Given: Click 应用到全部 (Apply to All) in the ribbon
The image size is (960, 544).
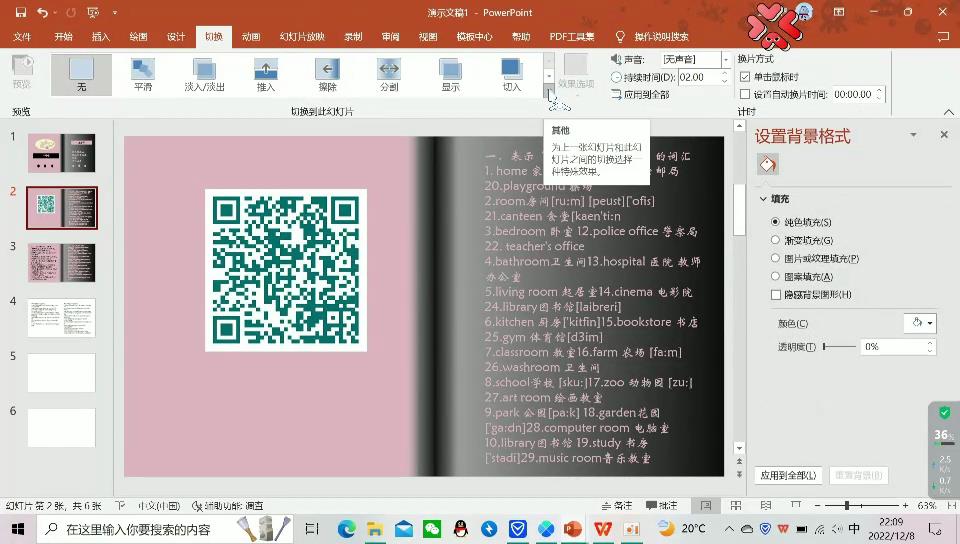Looking at the screenshot, I should click(x=640, y=94).
